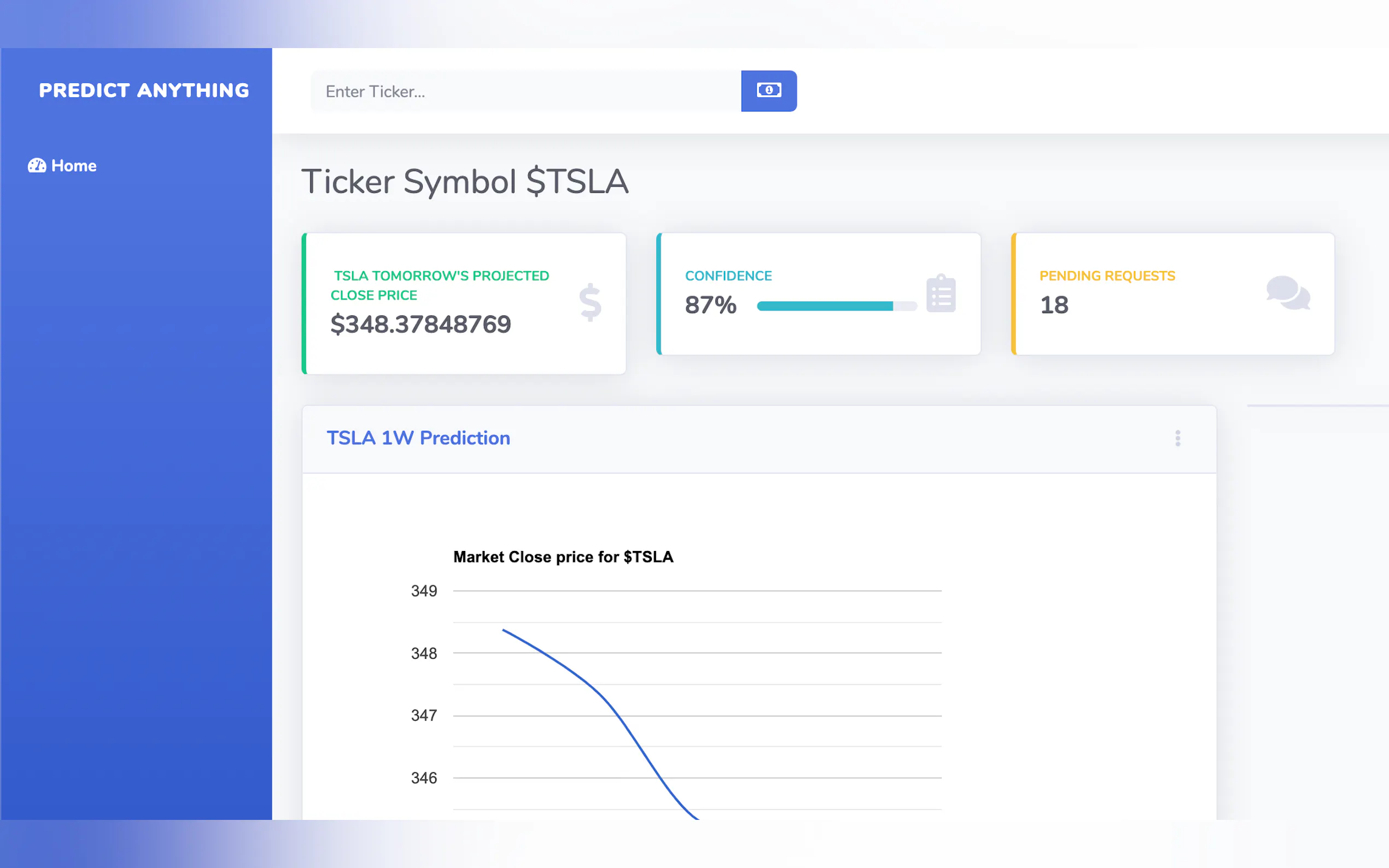Image resolution: width=1389 pixels, height=868 pixels.
Task: Click the 87% confidence value
Action: (710, 305)
